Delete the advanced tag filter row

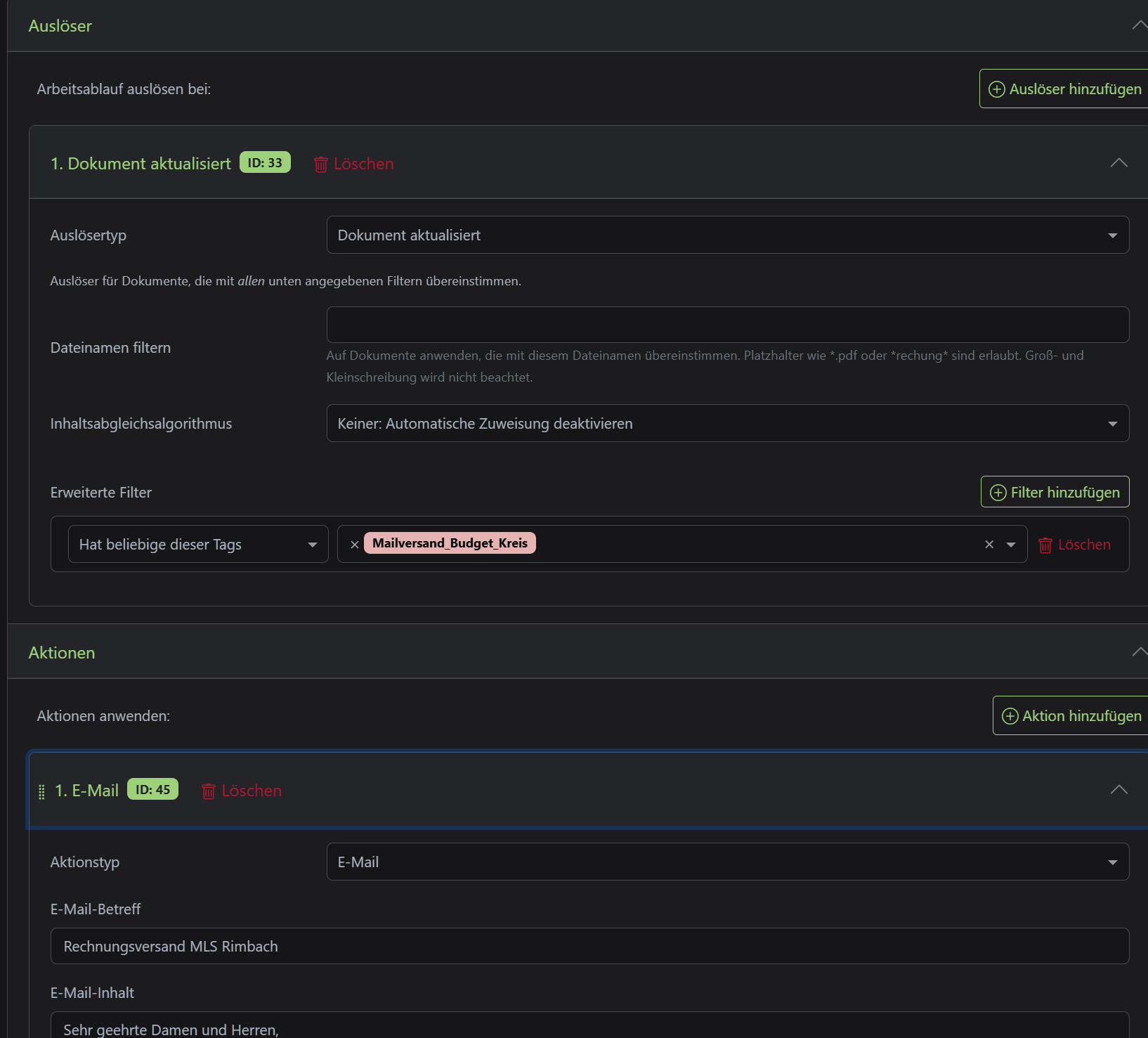[1075, 545]
